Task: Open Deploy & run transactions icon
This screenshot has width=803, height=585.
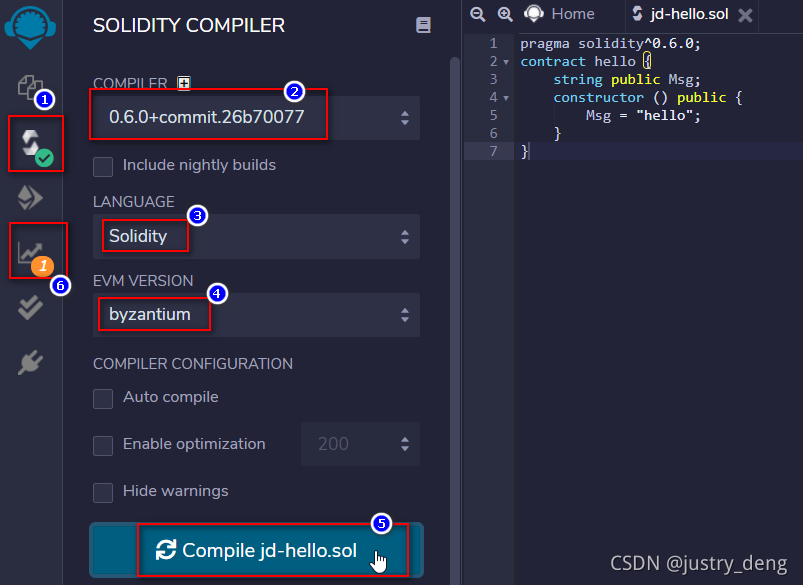Action: pos(30,198)
